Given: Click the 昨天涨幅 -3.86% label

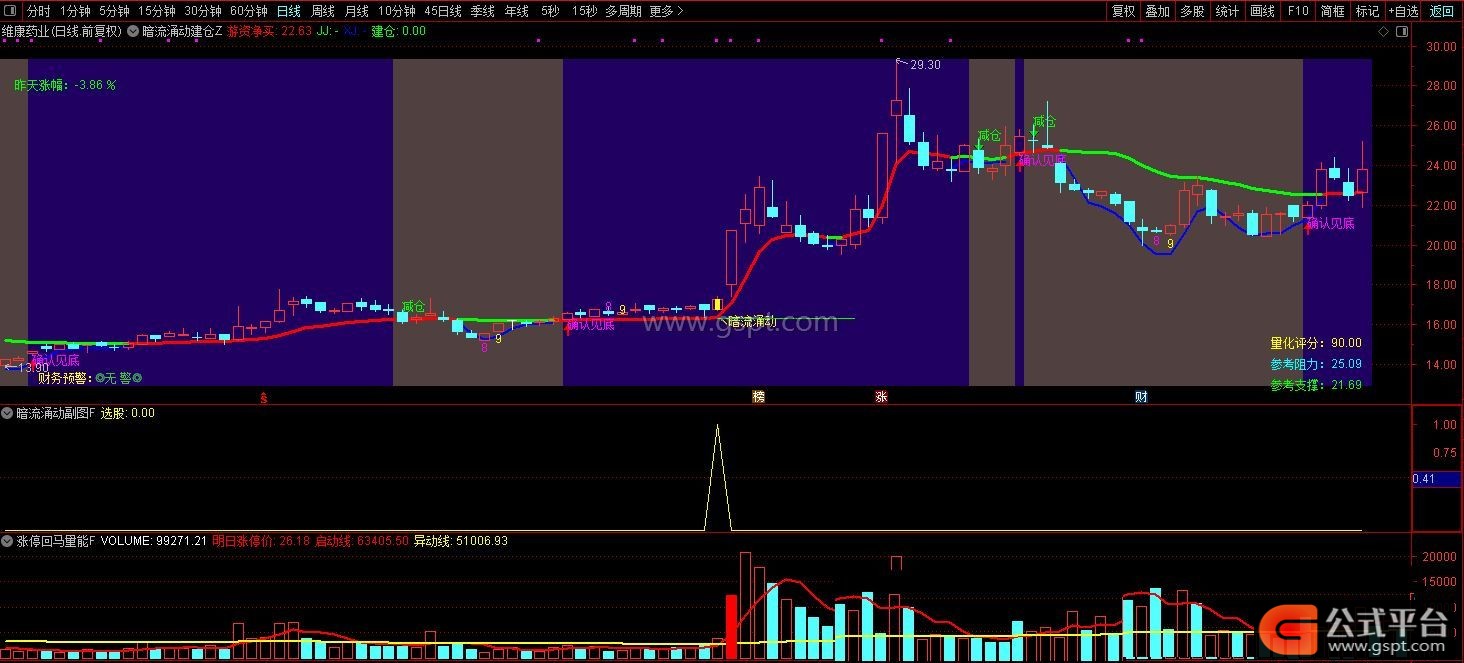Looking at the screenshot, I should [65, 85].
